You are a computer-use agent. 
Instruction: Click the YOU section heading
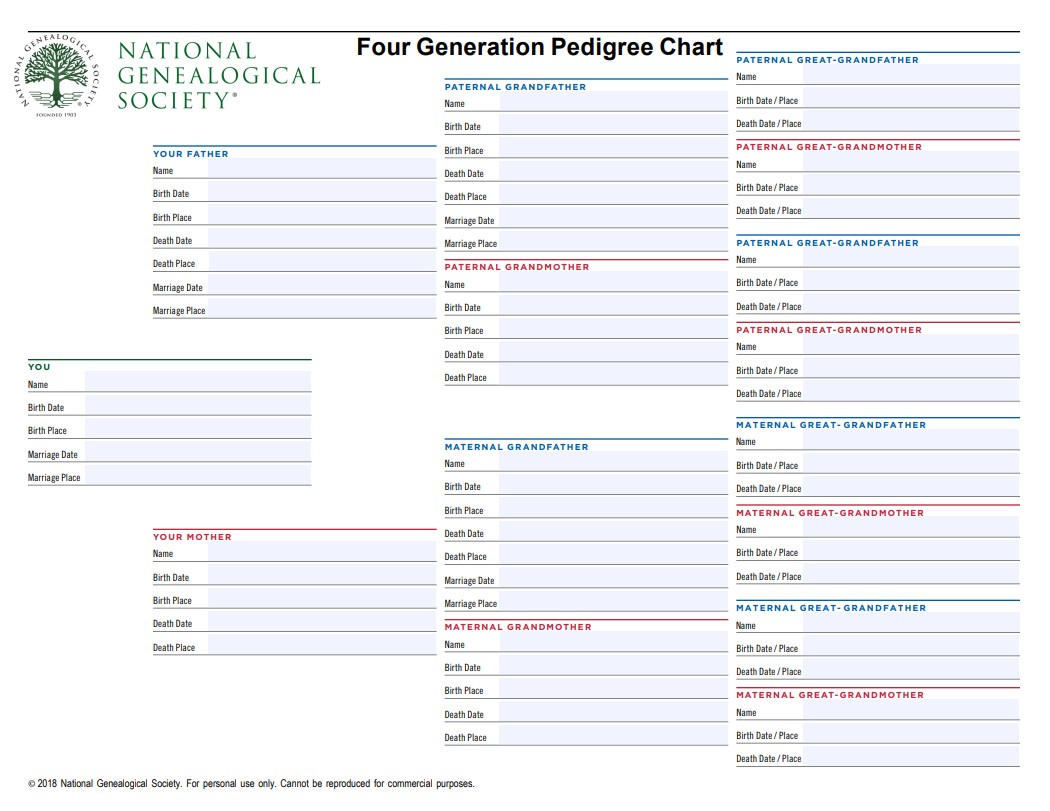point(39,366)
